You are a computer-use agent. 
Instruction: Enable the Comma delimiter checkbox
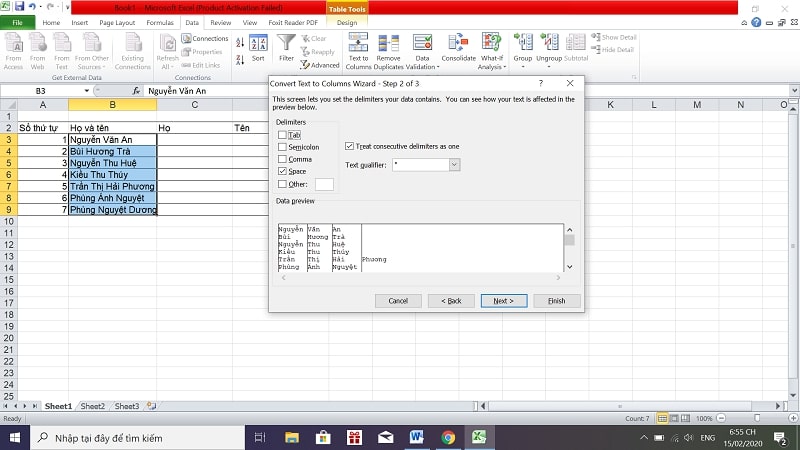click(x=282, y=159)
